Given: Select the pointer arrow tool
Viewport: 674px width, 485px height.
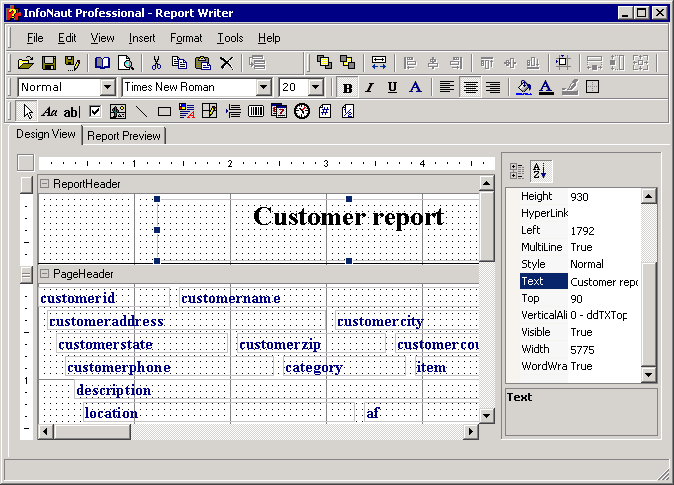Looking at the screenshot, I should 28,112.
